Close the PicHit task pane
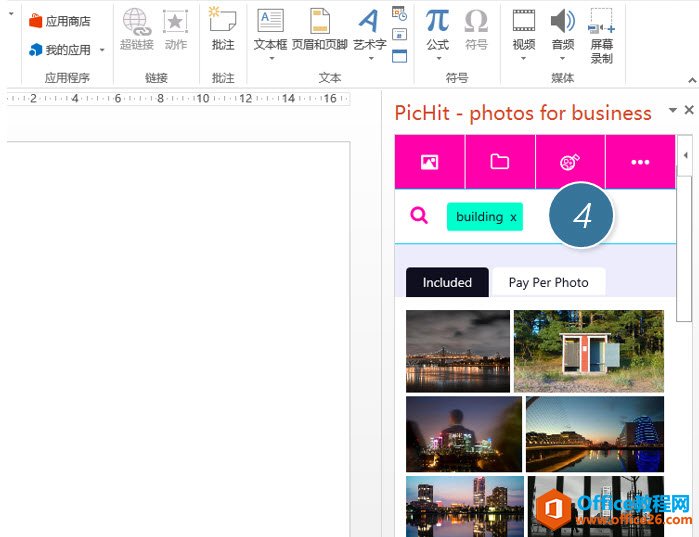 tap(689, 110)
